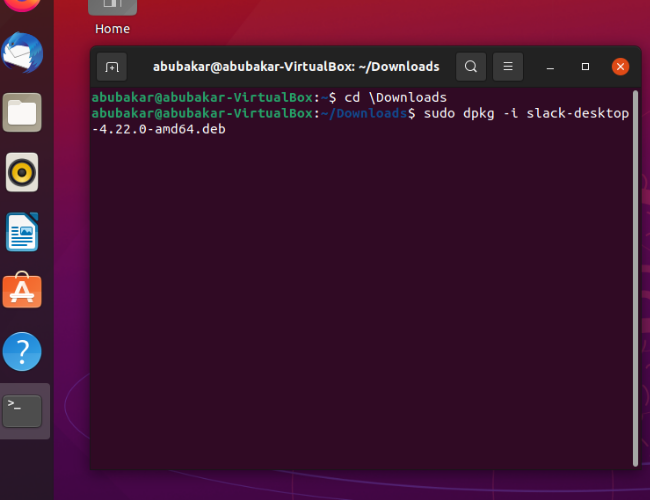Screen dimensions: 650x500
Task: Close the terminal window
Action: point(620,67)
